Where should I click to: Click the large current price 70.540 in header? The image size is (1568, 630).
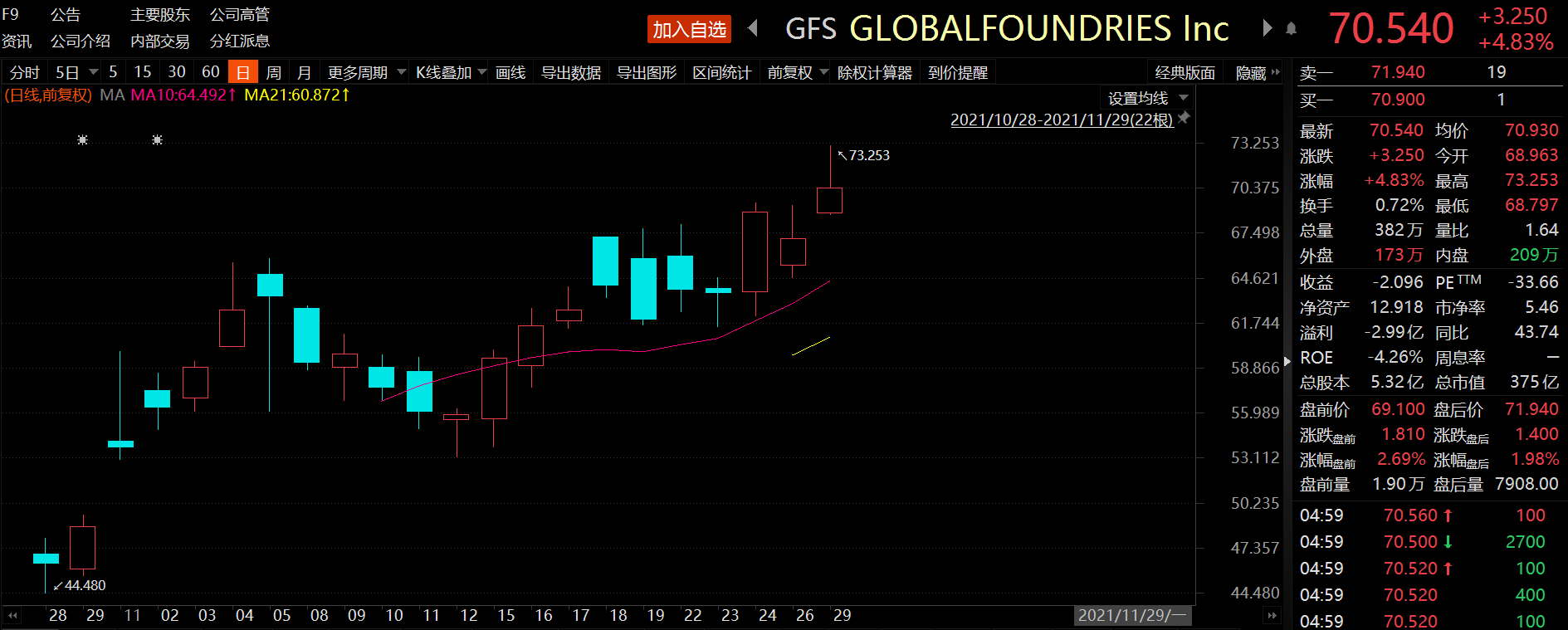point(1391,28)
